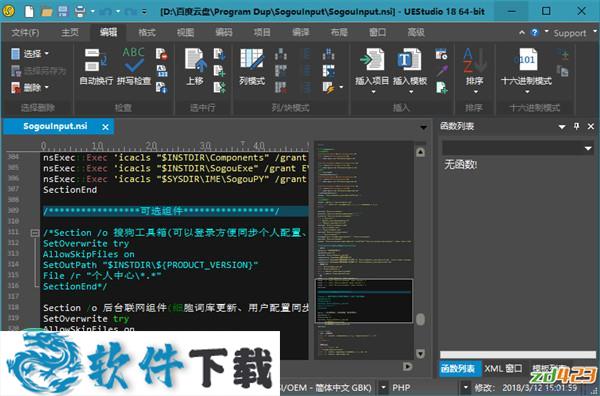Select the purple color picker eyedropper icon
Screen dimensions: 600x396
click(441, 71)
